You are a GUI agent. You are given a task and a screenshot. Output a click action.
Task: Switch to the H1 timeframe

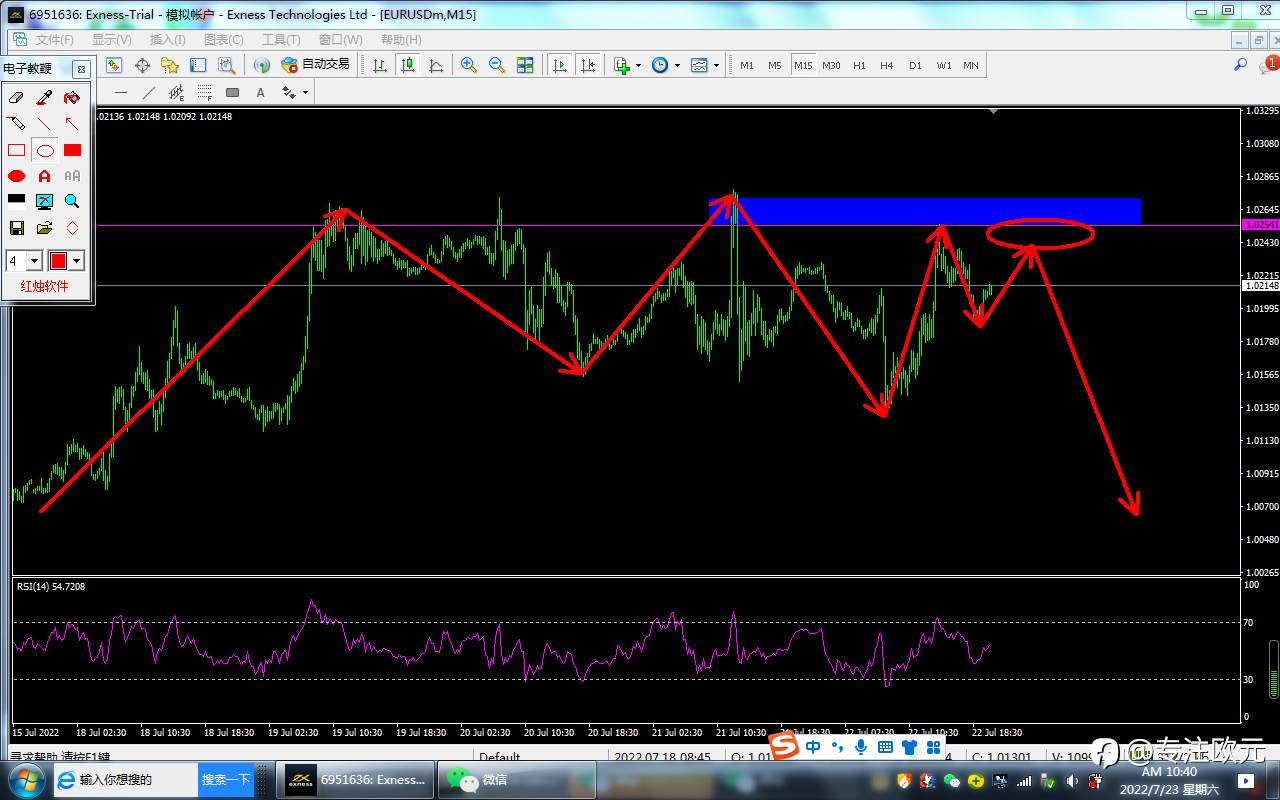(859, 66)
